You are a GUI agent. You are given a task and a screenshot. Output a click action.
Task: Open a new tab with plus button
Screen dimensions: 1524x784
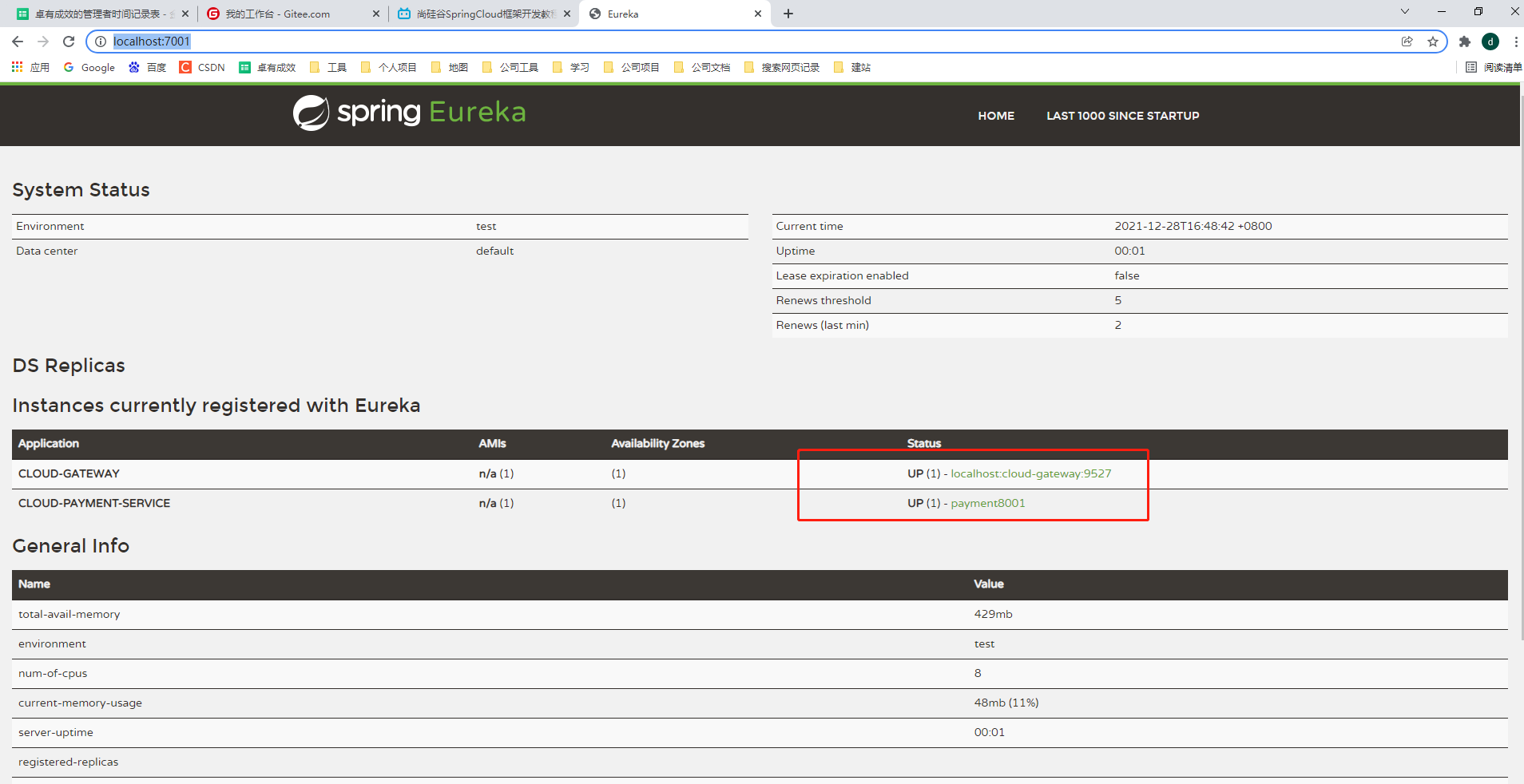pyautogui.click(x=788, y=14)
